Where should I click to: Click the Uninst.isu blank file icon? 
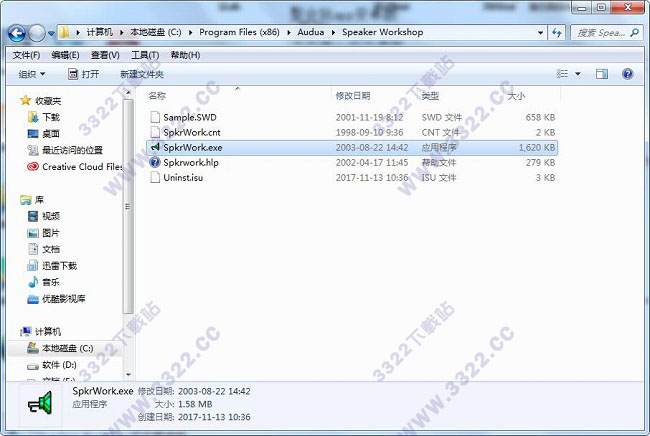coord(155,177)
